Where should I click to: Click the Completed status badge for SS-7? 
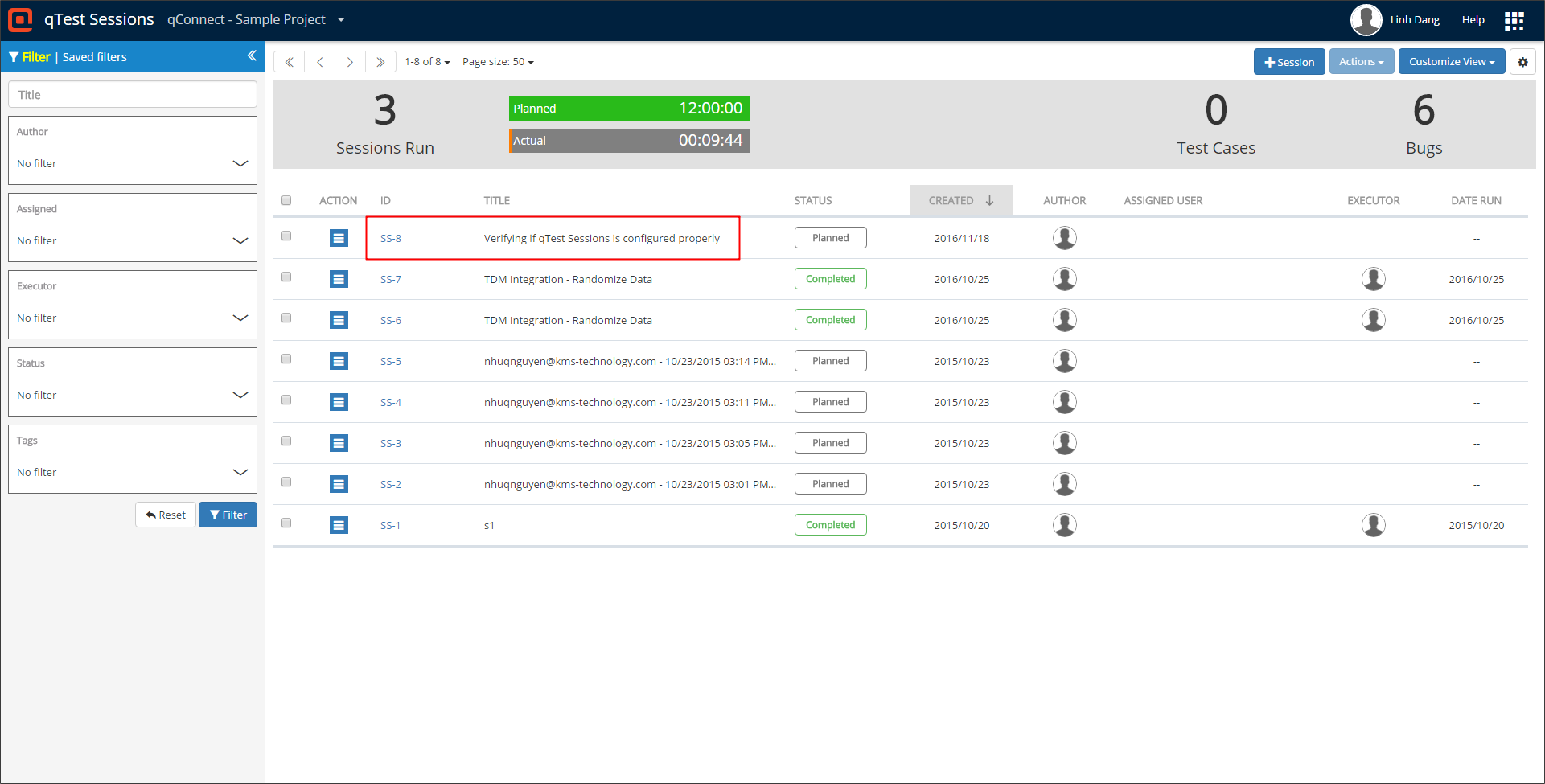pyautogui.click(x=831, y=279)
